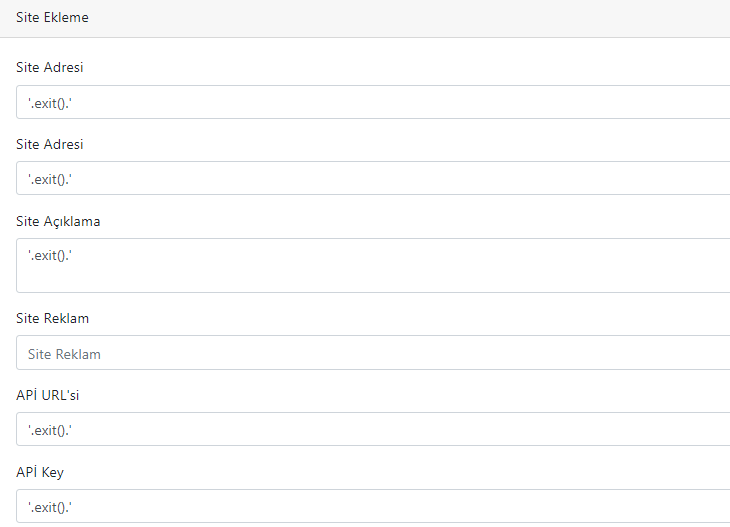Click the Site Ekleme panel heading

(x=52, y=17)
